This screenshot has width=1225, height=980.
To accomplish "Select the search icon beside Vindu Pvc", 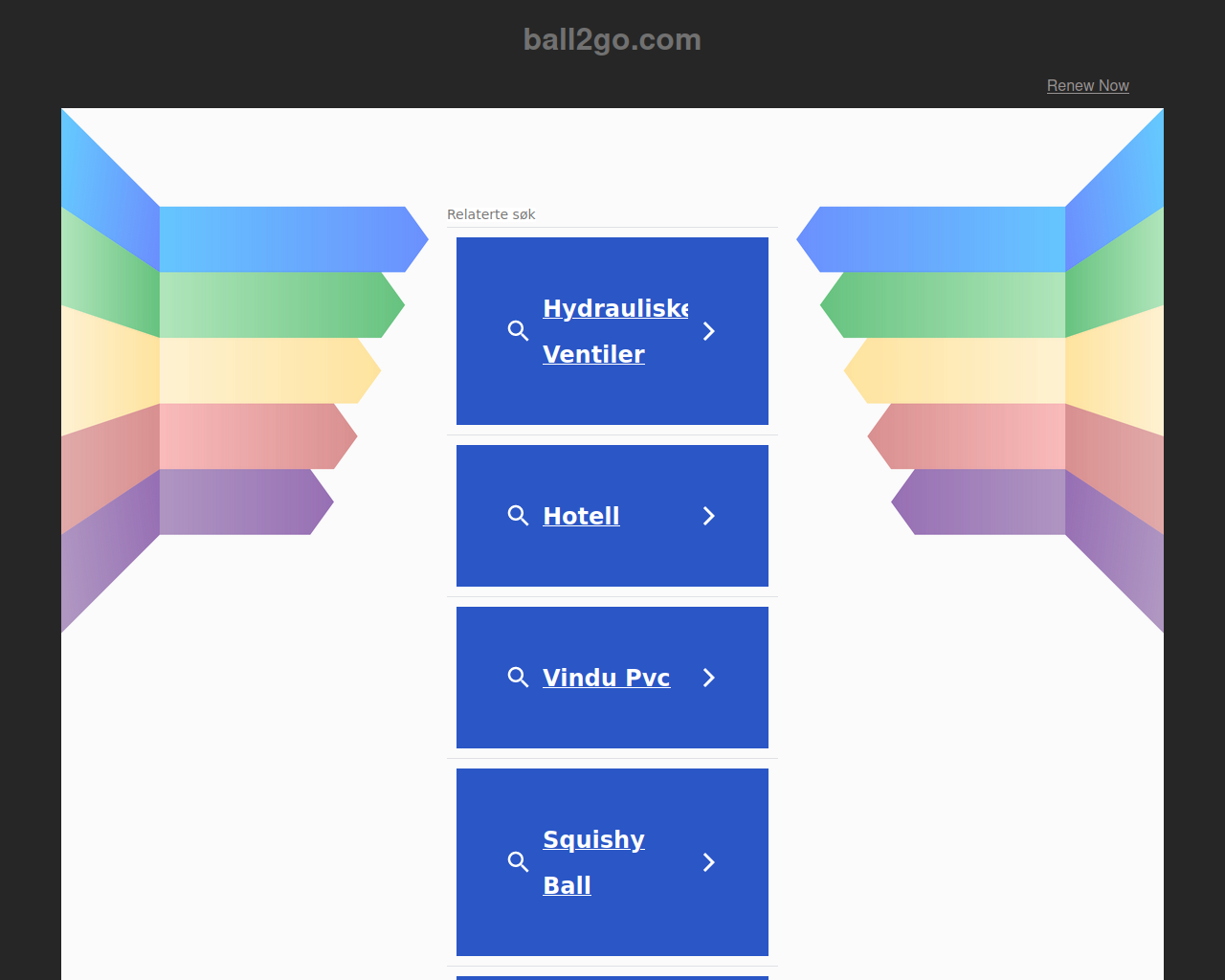I will click(518, 678).
